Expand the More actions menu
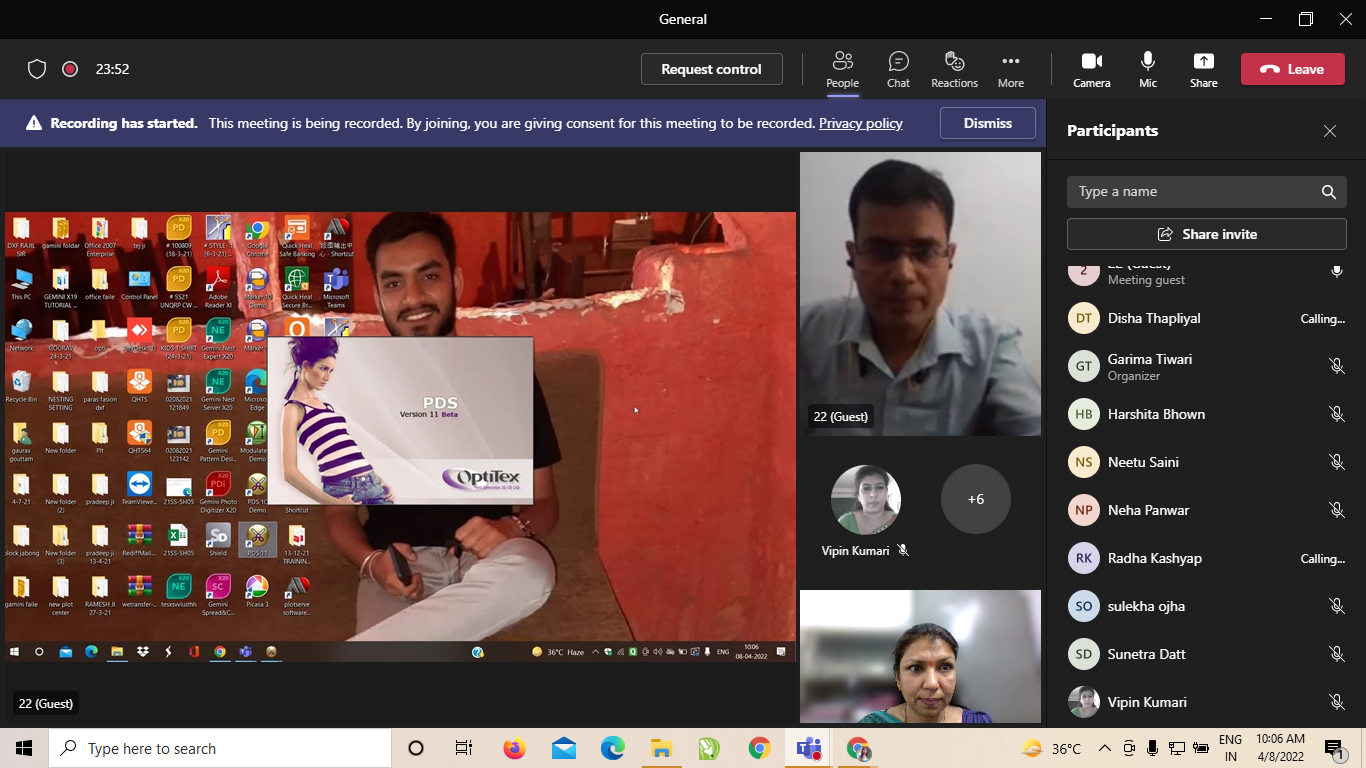Viewport: 1366px width, 768px height. coord(1010,69)
